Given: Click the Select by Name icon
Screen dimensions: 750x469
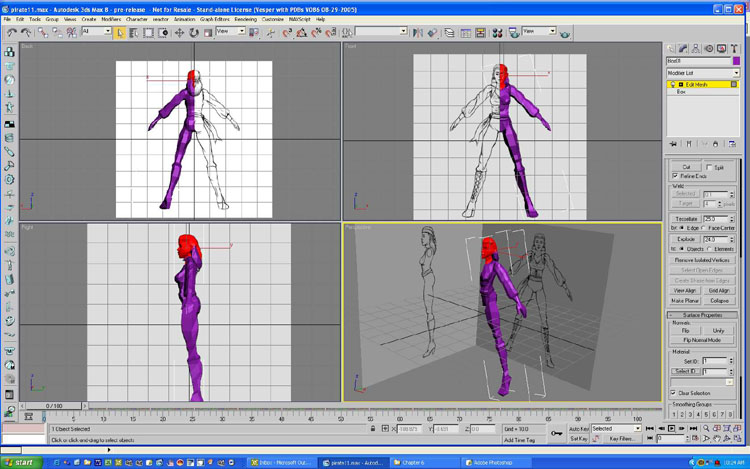Looking at the screenshot, I should click(x=134, y=32).
